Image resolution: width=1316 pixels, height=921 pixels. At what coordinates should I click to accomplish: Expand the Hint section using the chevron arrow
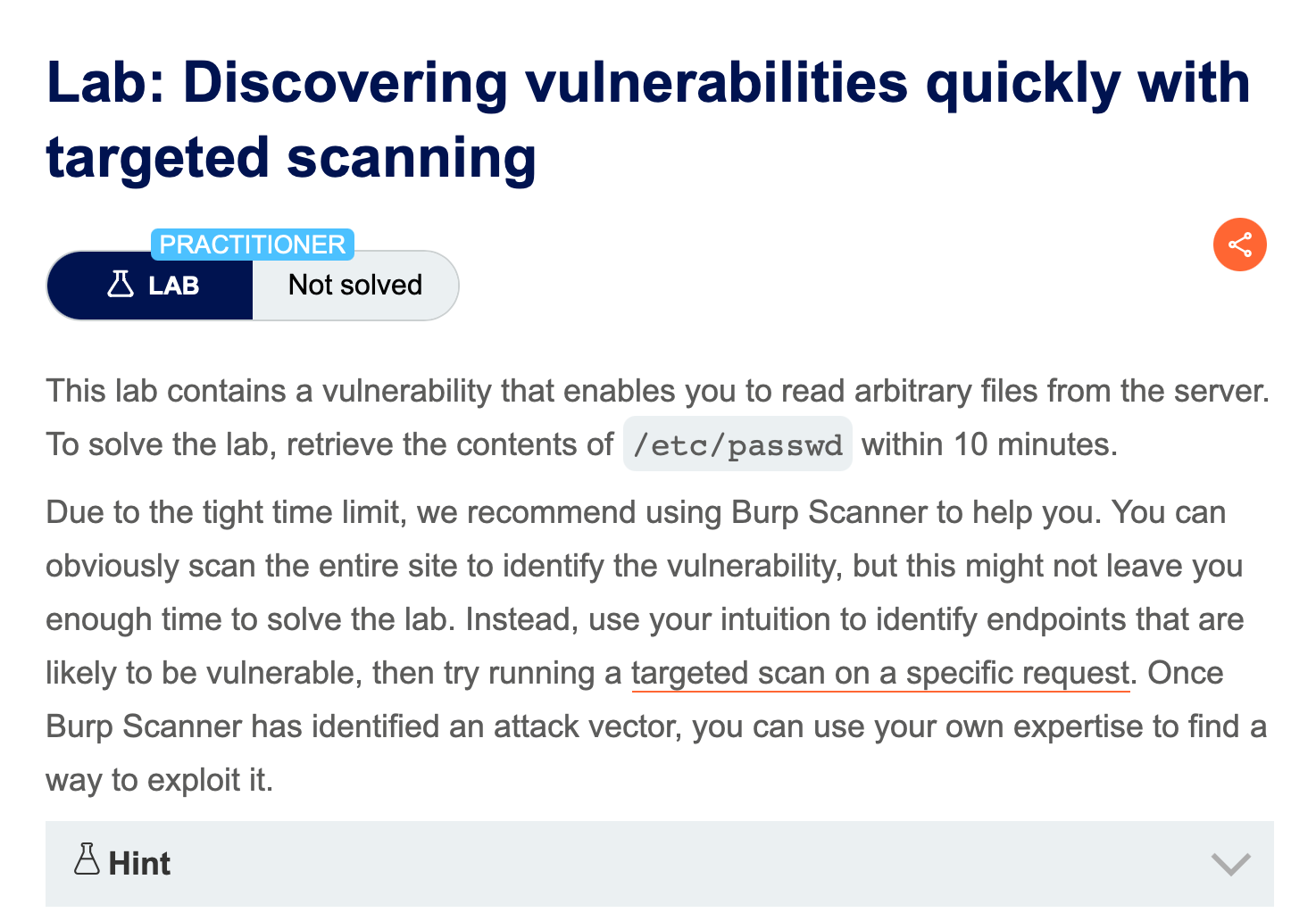click(x=1230, y=864)
